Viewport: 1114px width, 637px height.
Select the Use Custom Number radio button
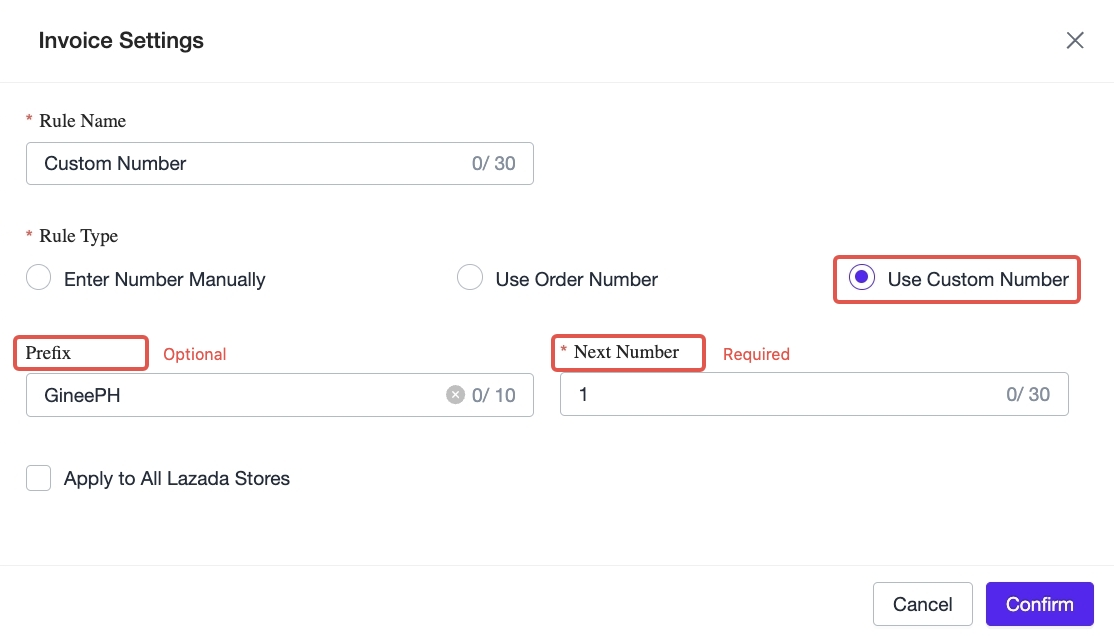(x=861, y=277)
